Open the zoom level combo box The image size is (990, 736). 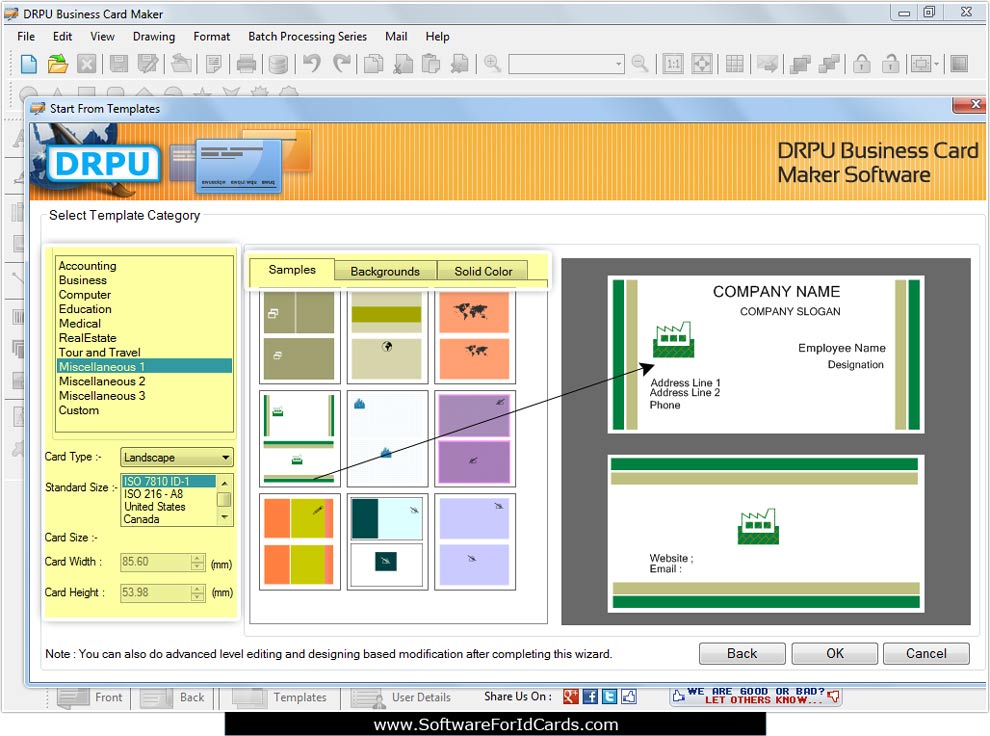tap(566, 64)
